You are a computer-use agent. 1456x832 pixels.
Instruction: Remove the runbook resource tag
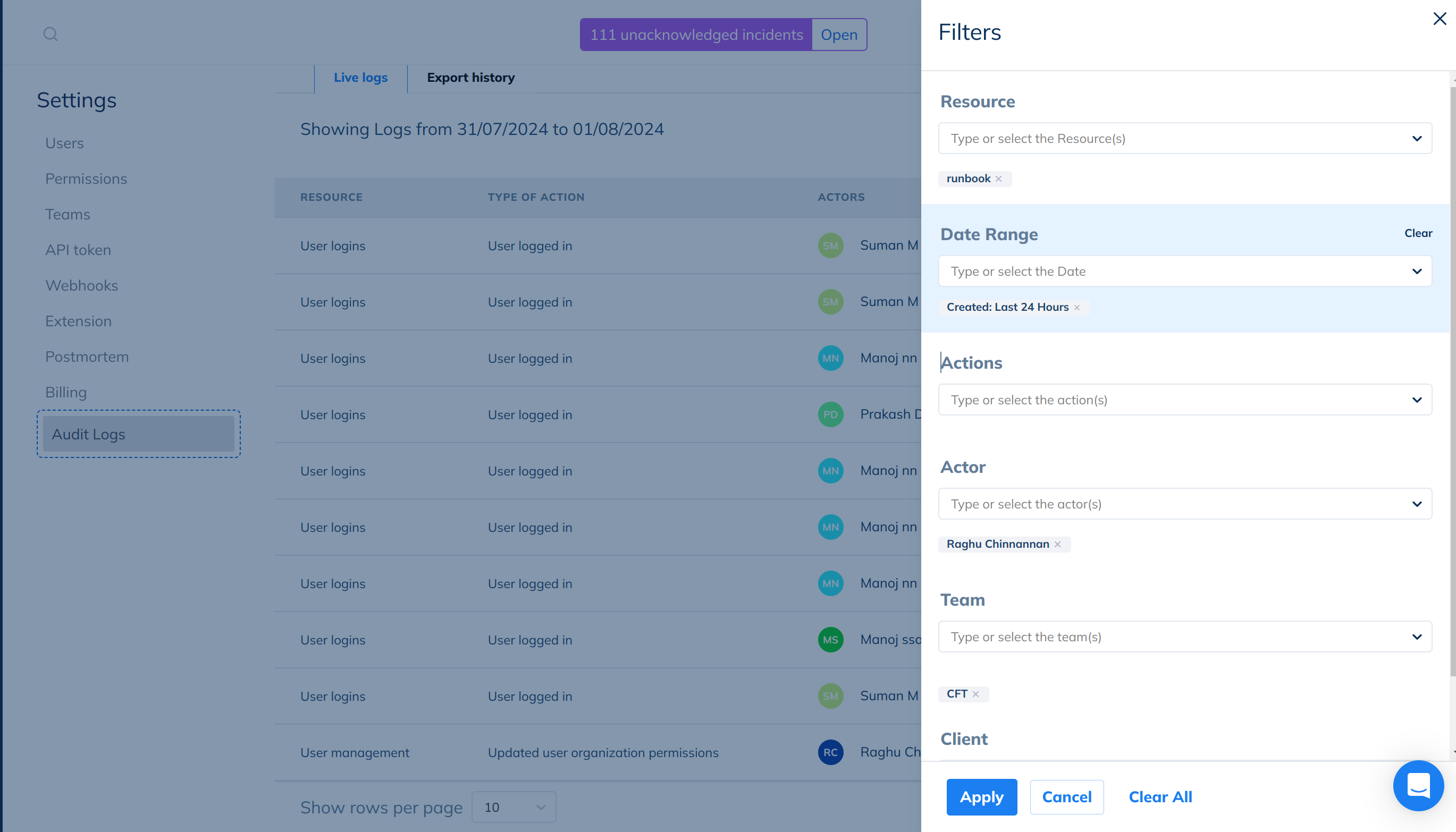tap(999, 179)
